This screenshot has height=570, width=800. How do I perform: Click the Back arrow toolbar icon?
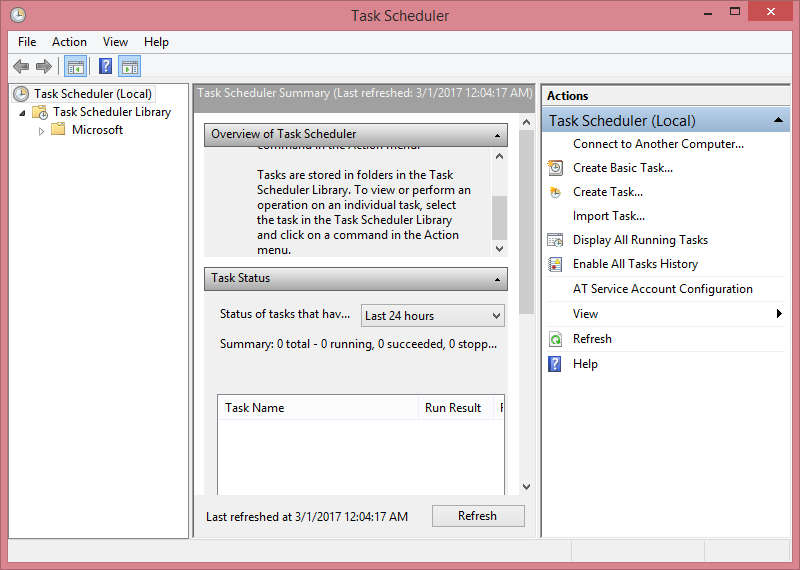pyautogui.click(x=21, y=66)
